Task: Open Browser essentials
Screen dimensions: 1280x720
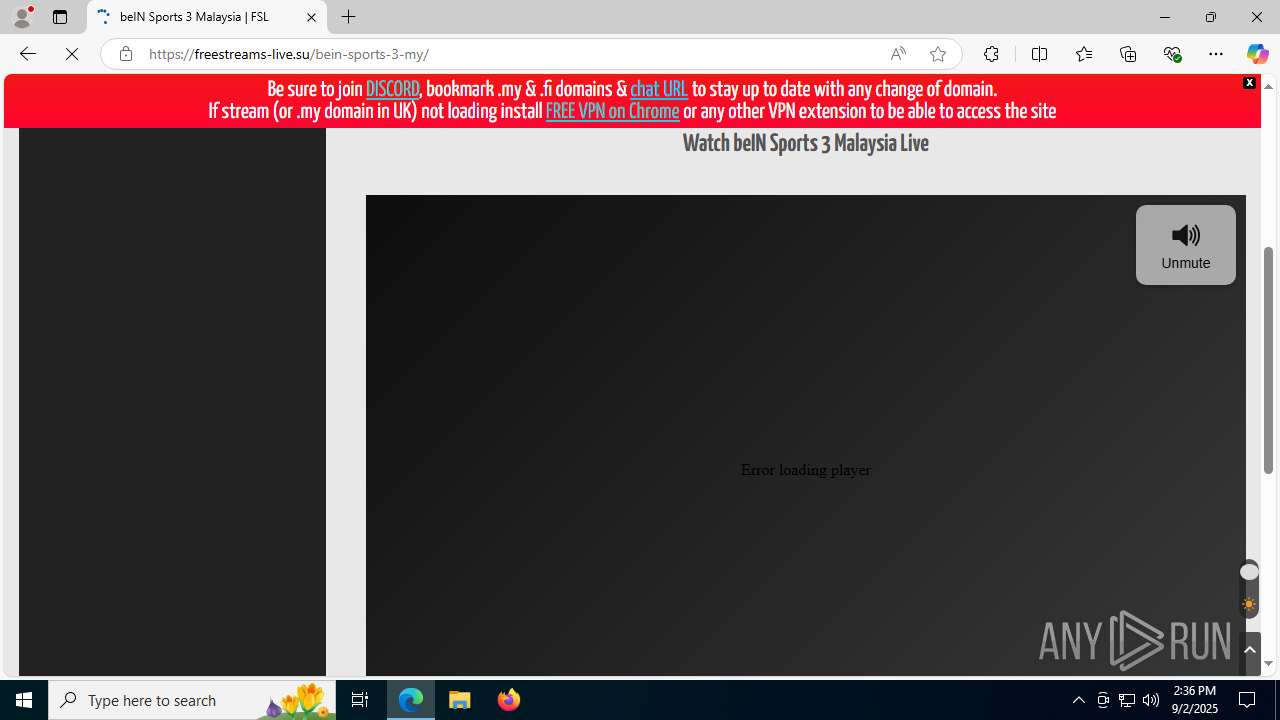Action: (x=1172, y=54)
